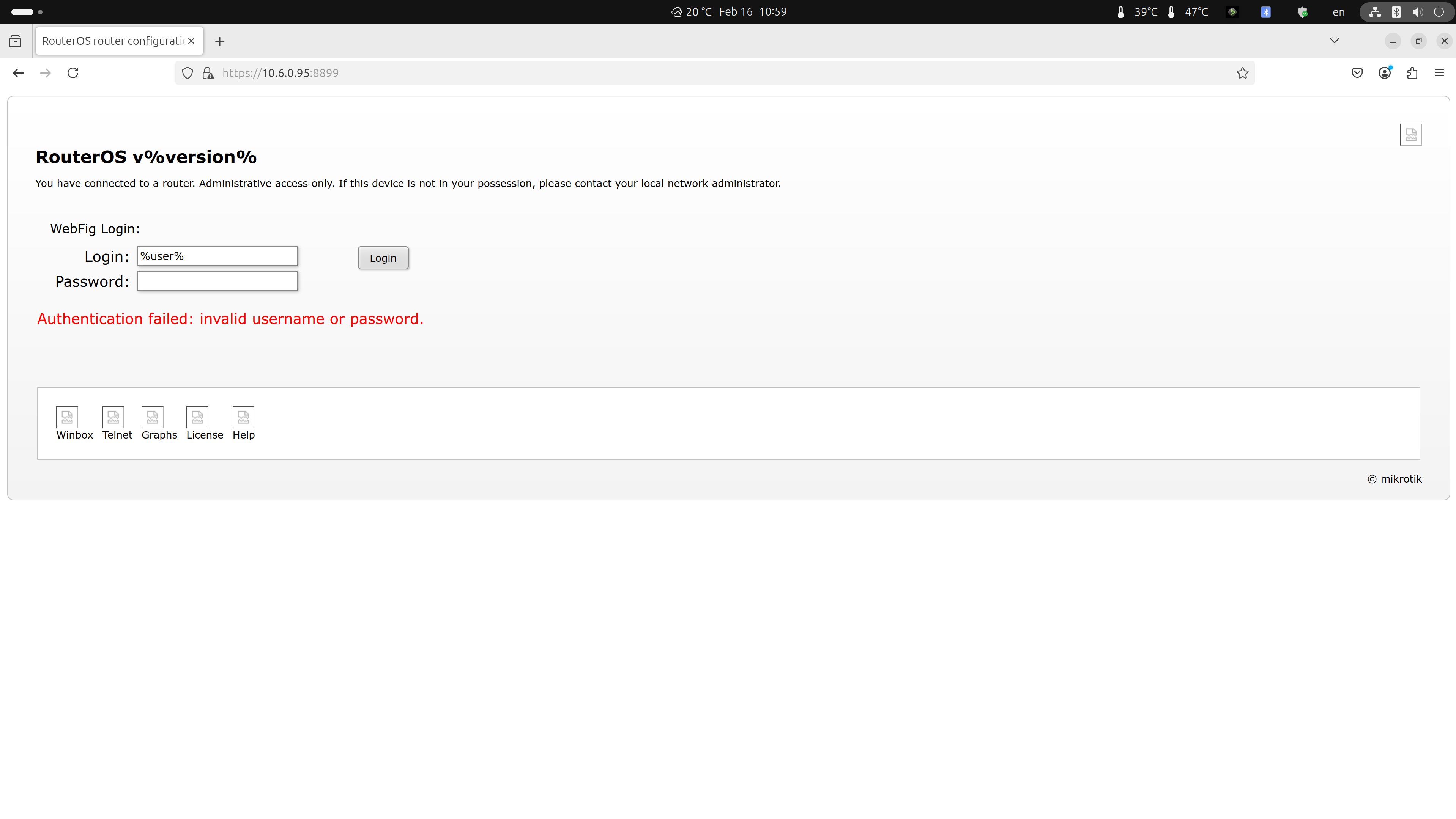
Task: Select the RouterOS router configuration tab
Action: pos(119,41)
